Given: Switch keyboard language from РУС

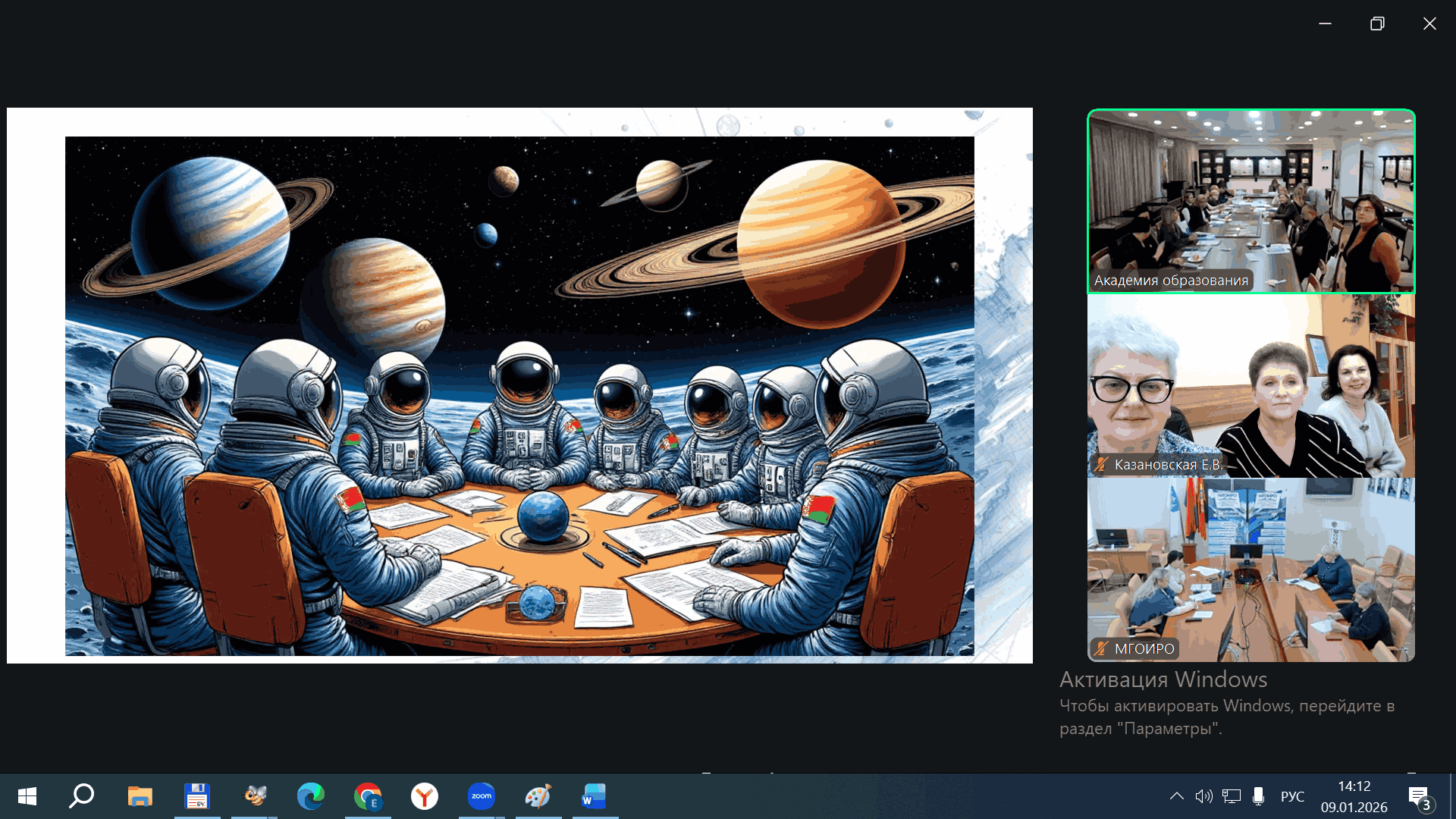Looking at the screenshot, I should (x=1292, y=796).
